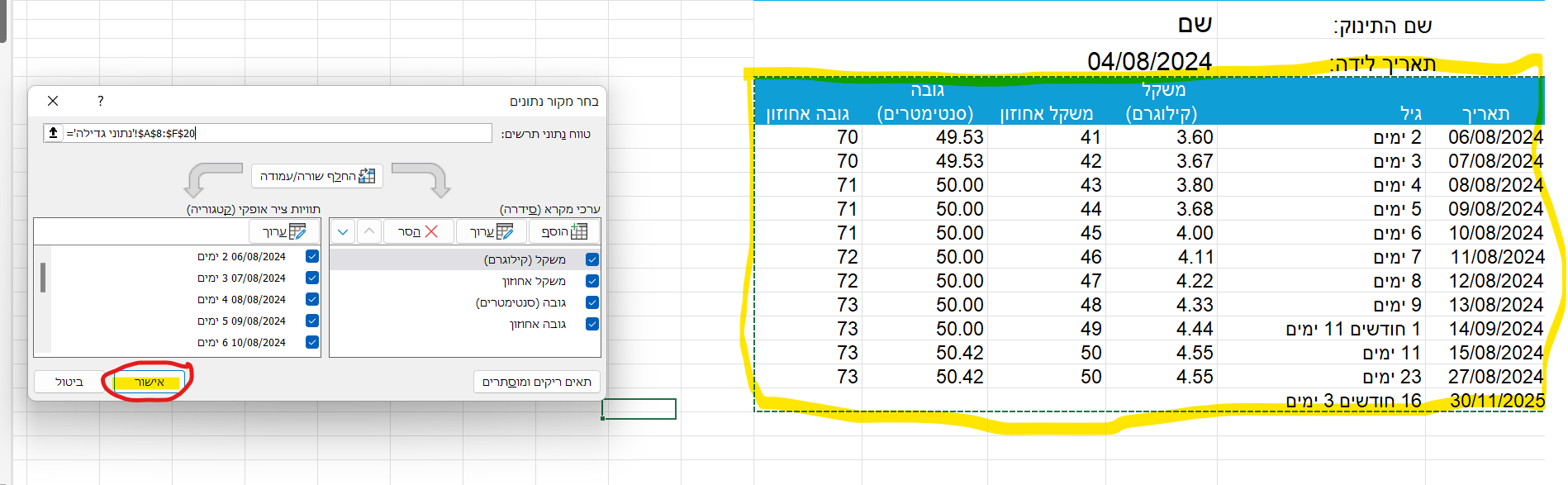Click the cell labeled שם התינוק
Image resolution: width=1568 pixels, height=485 pixels.
pyautogui.click(x=1382, y=26)
